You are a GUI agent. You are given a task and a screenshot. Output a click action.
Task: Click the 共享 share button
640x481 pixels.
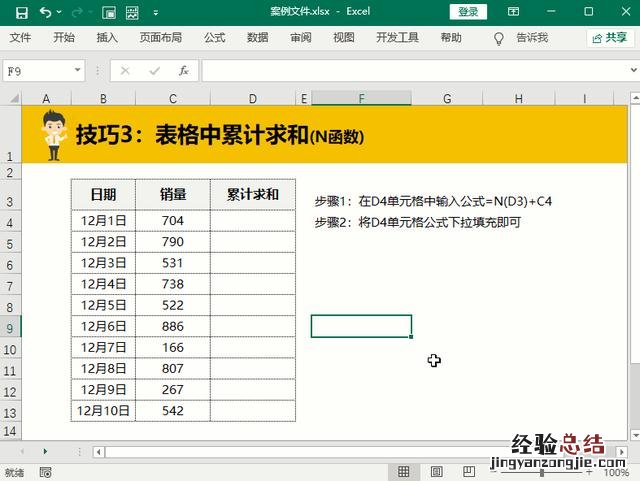coord(609,38)
